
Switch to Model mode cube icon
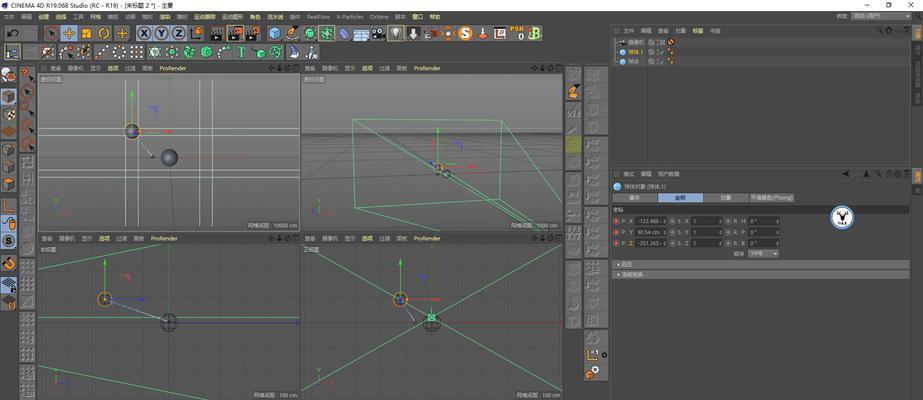[x=9, y=96]
